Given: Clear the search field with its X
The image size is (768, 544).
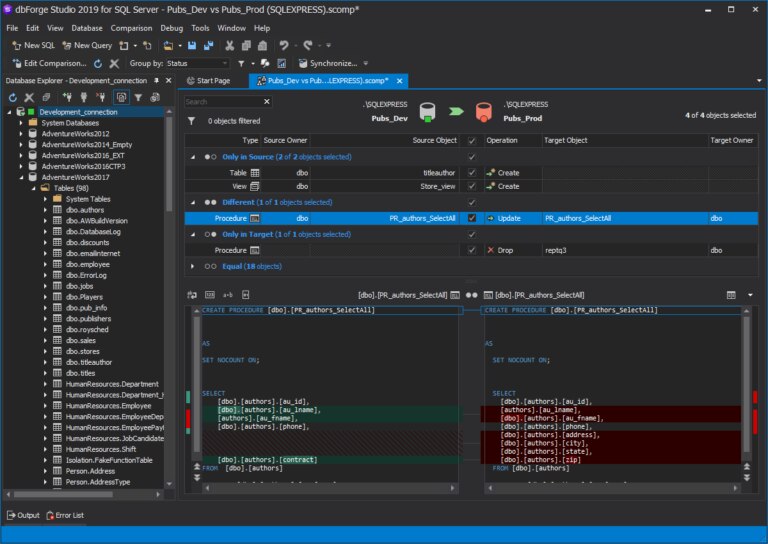Looking at the screenshot, I should pos(267,102).
